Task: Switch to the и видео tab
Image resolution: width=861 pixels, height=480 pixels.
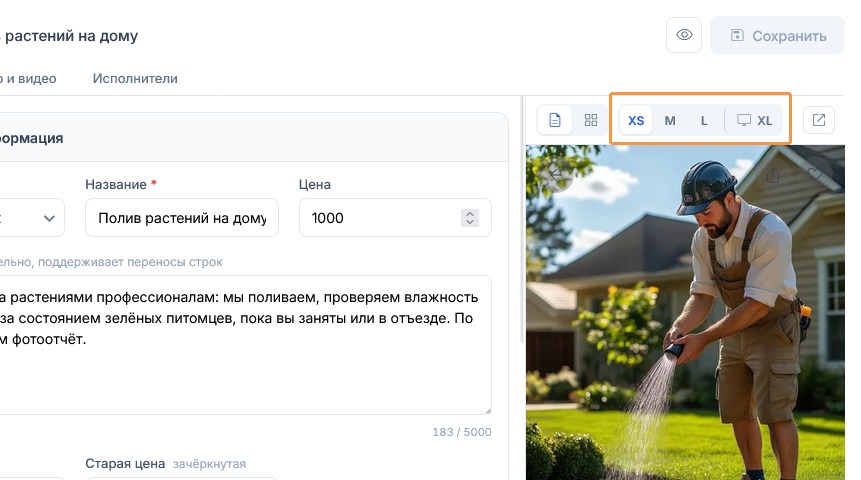Action: [x=29, y=79]
